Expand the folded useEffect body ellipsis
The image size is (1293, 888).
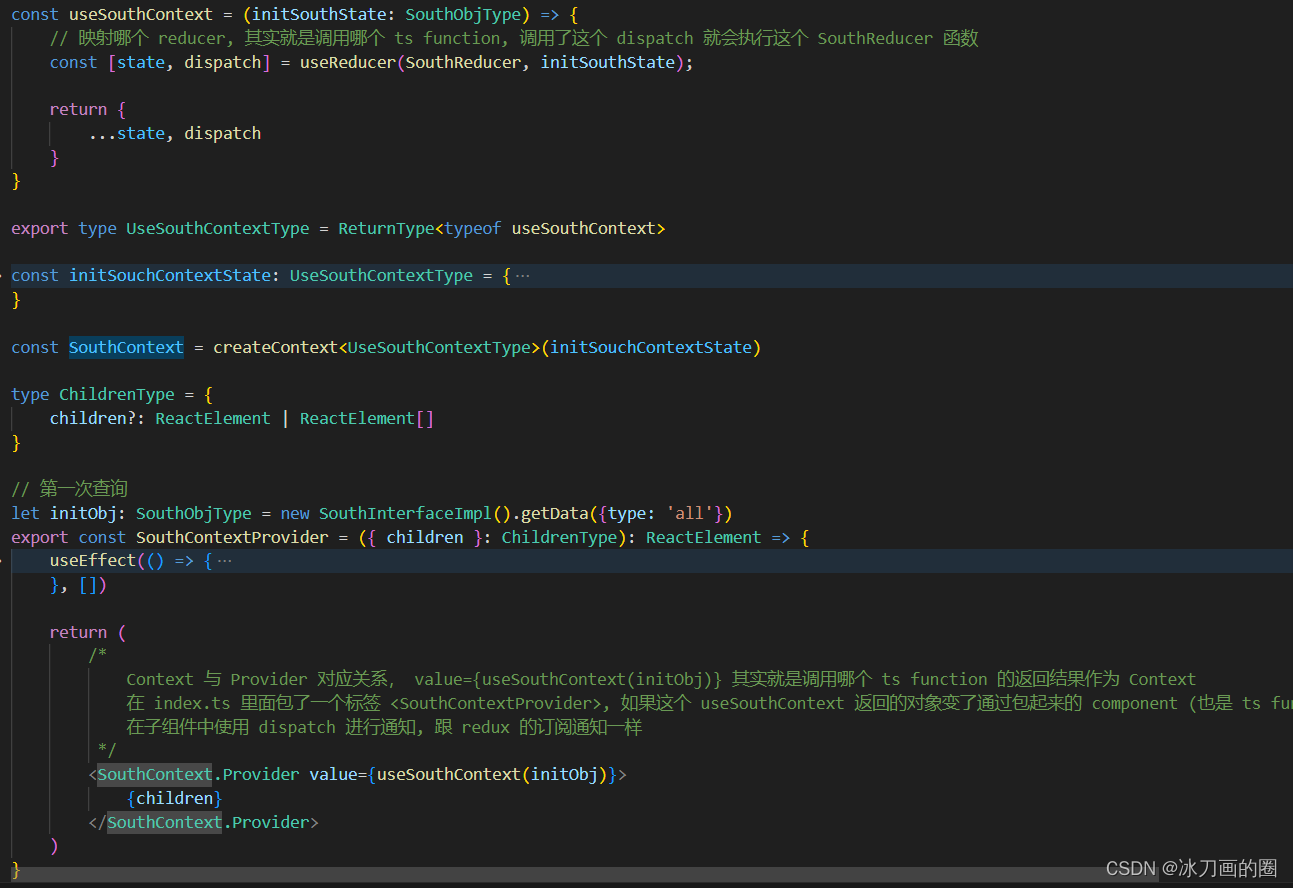pos(224,561)
